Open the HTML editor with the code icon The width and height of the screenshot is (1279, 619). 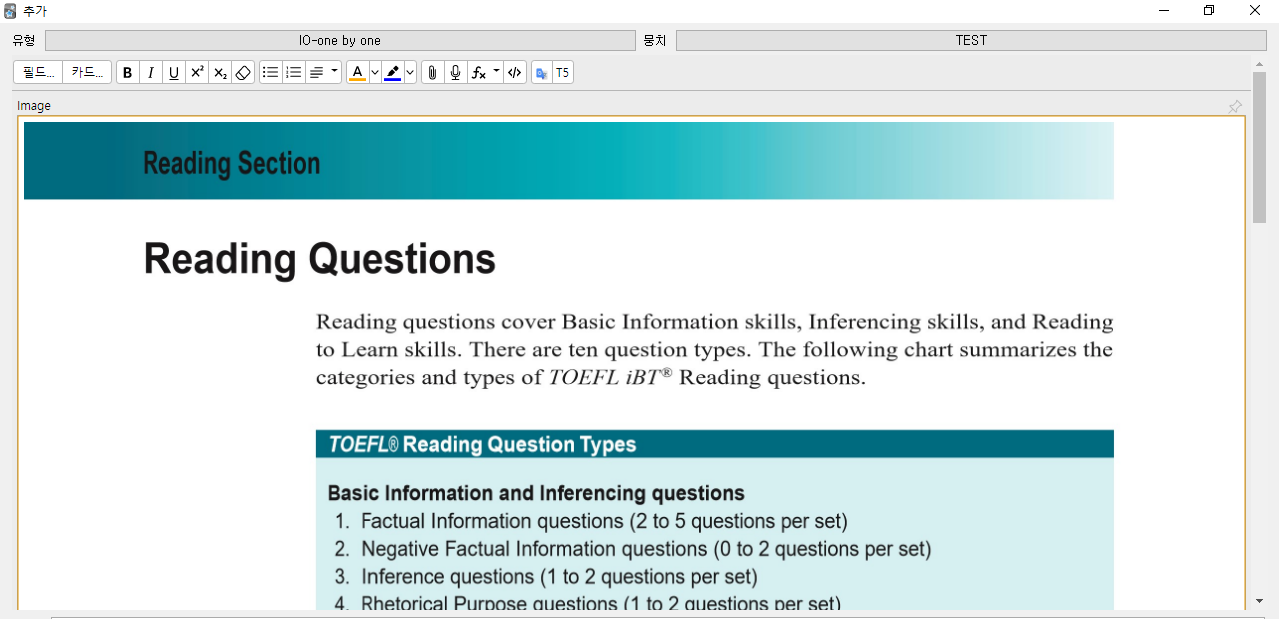[x=514, y=71]
